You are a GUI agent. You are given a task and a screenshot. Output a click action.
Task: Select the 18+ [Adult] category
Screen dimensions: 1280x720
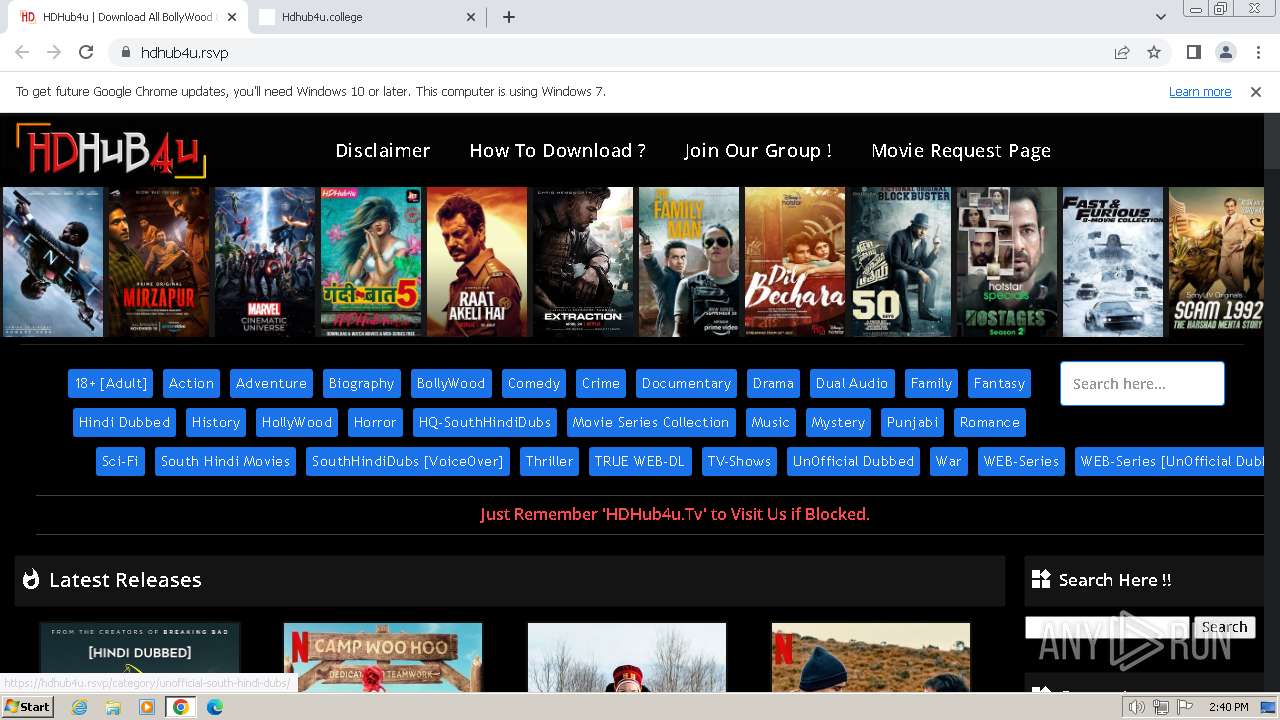click(111, 383)
